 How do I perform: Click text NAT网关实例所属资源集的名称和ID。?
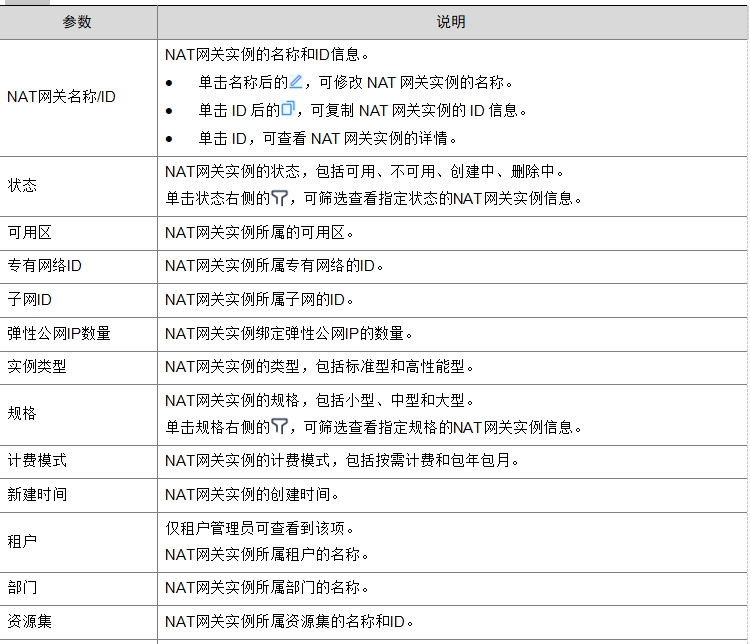pyautogui.click(x=289, y=622)
